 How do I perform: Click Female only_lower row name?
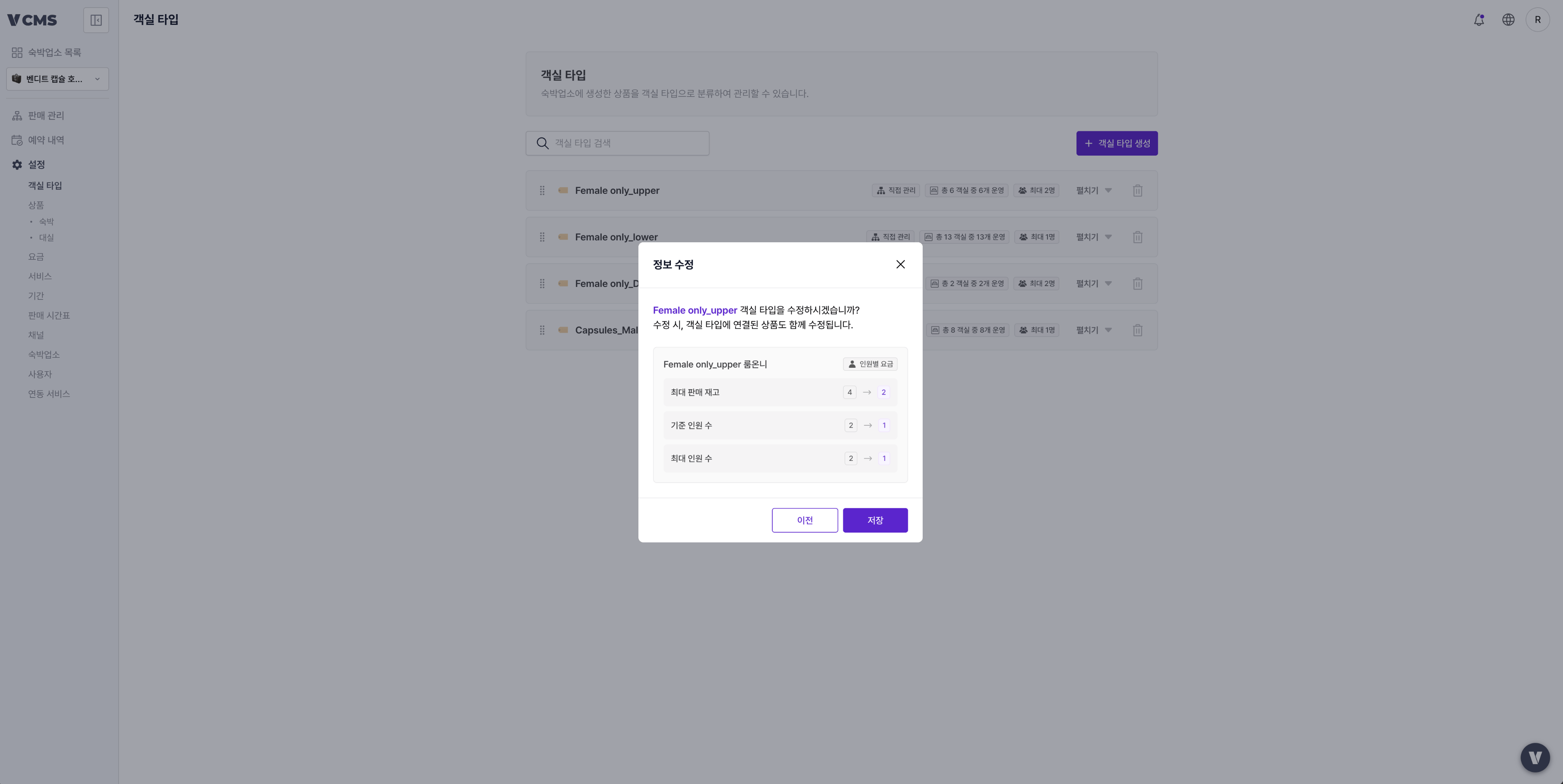[x=616, y=237]
